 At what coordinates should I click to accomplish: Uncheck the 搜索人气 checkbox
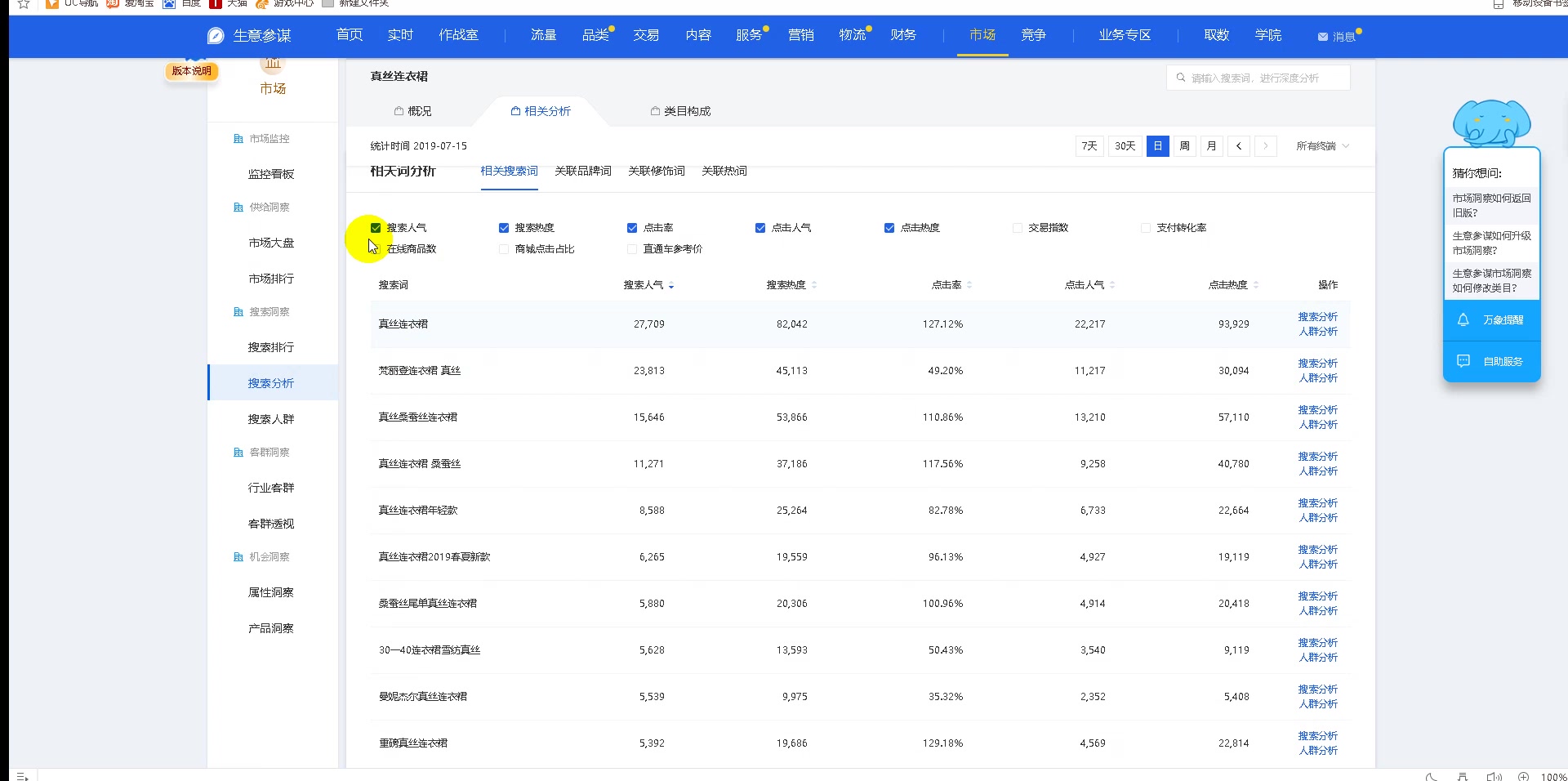point(376,228)
